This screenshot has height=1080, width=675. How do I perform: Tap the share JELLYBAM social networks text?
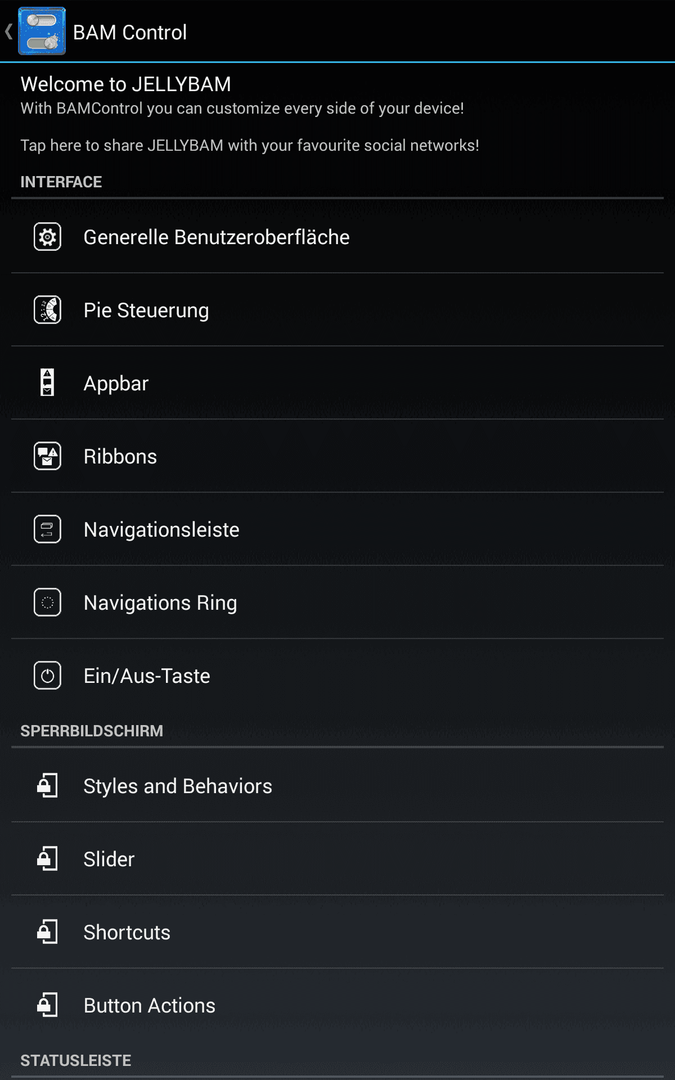(x=249, y=145)
